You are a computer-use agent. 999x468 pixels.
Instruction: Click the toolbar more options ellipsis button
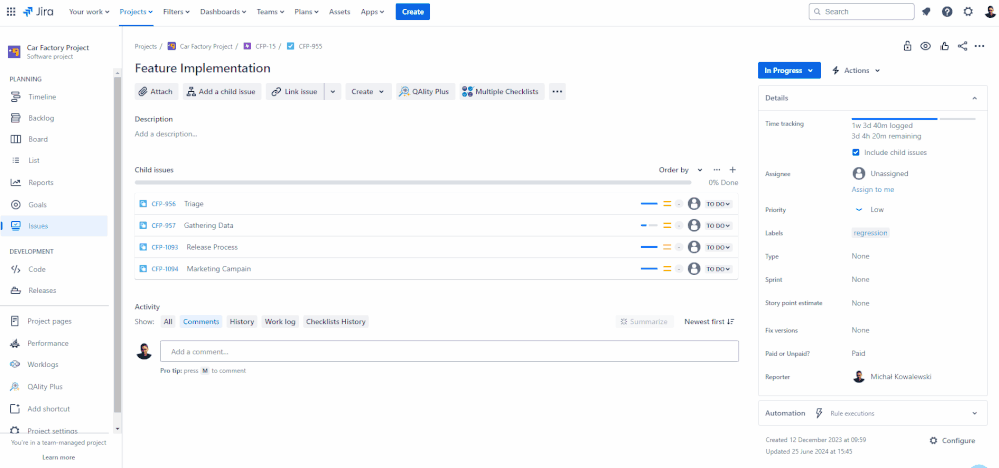[557, 92]
